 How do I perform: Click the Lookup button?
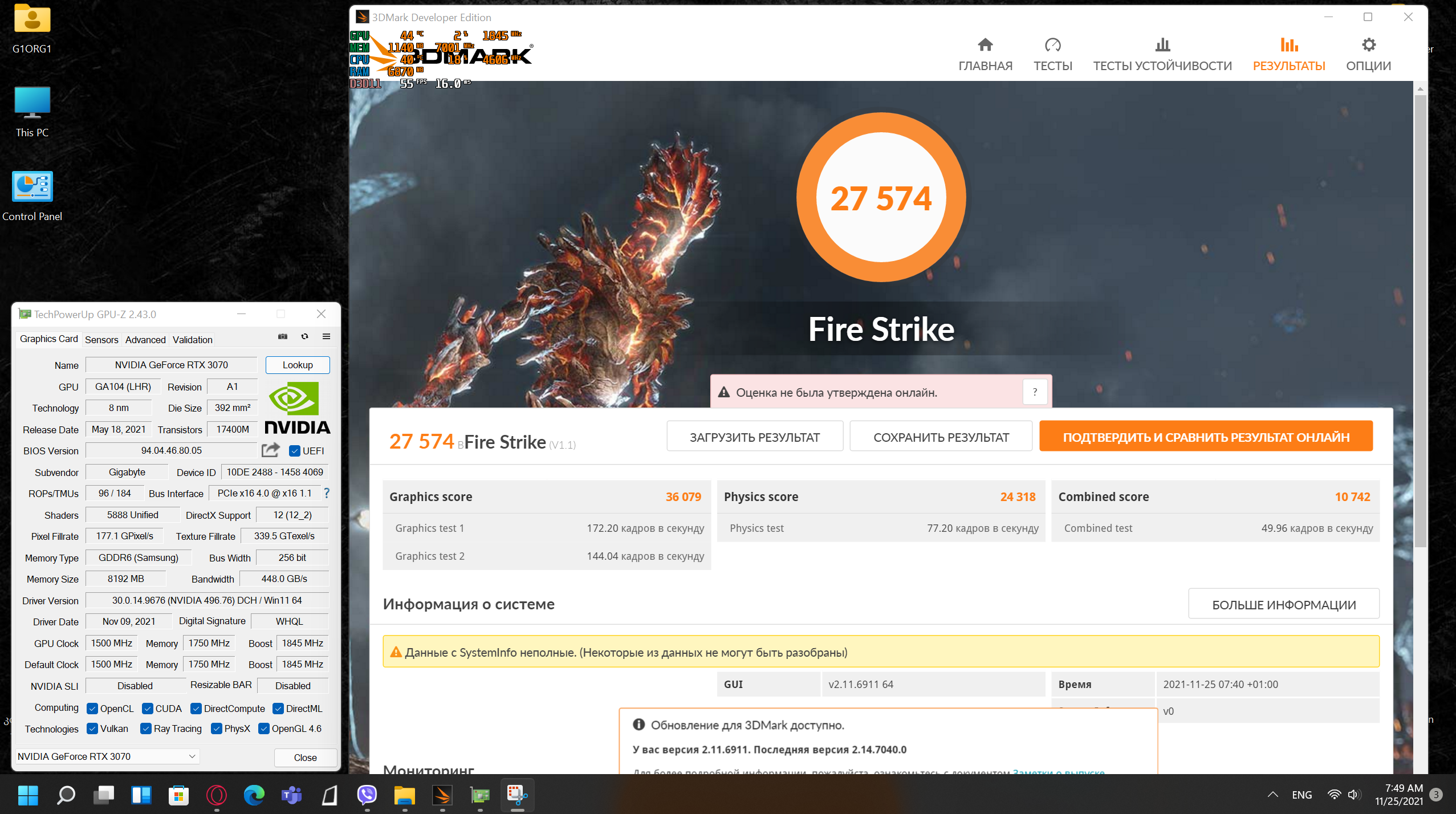(x=297, y=365)
